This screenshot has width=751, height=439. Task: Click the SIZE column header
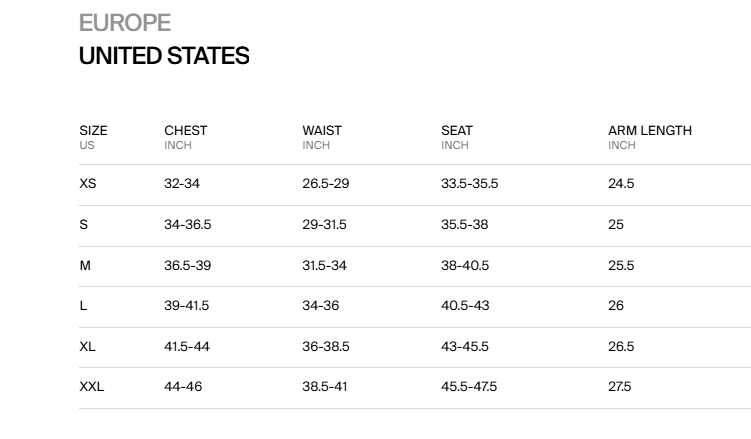(x=93, y=131)
